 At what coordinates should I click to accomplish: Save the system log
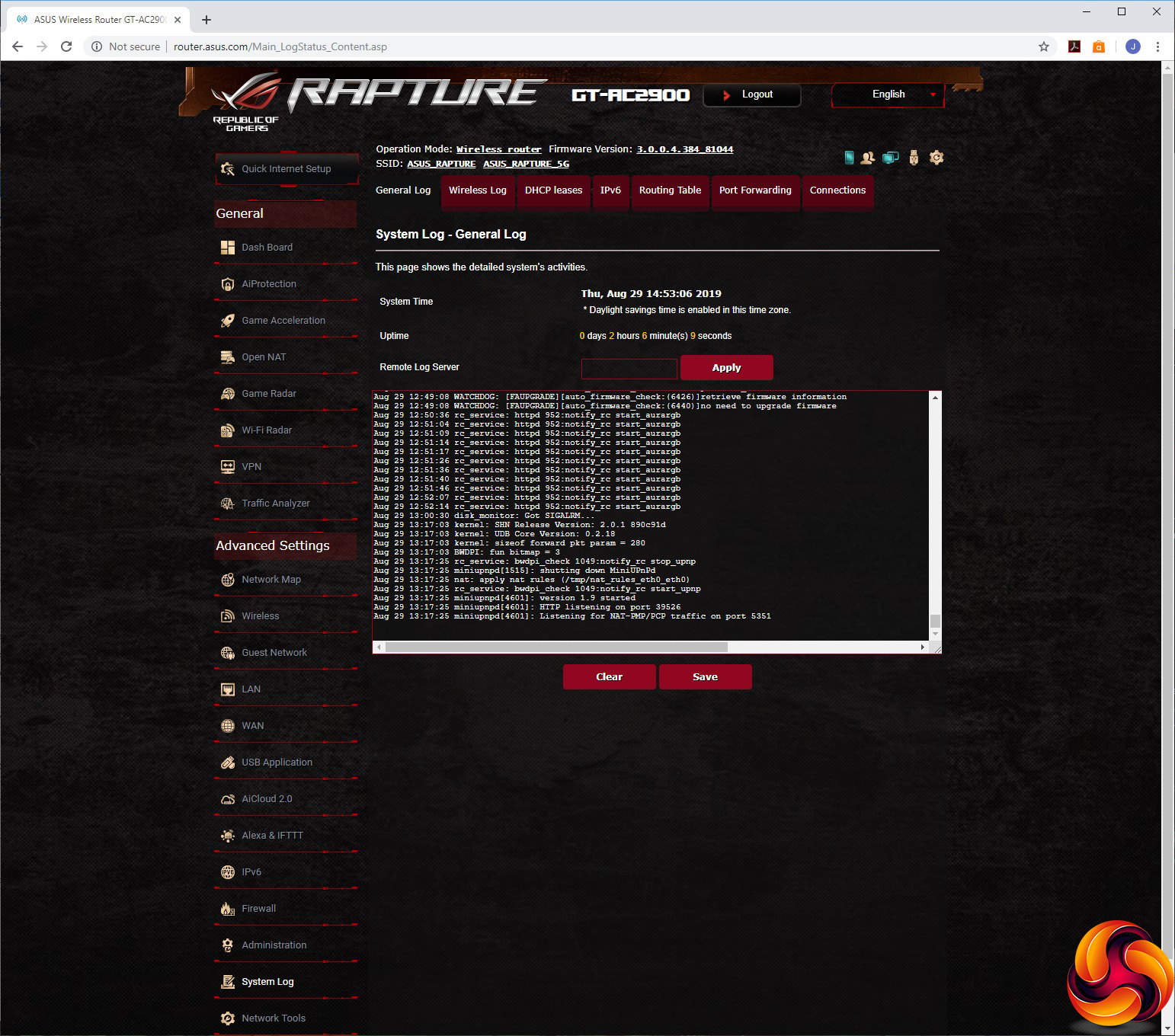pyautogui.click(x=705, y=676)
